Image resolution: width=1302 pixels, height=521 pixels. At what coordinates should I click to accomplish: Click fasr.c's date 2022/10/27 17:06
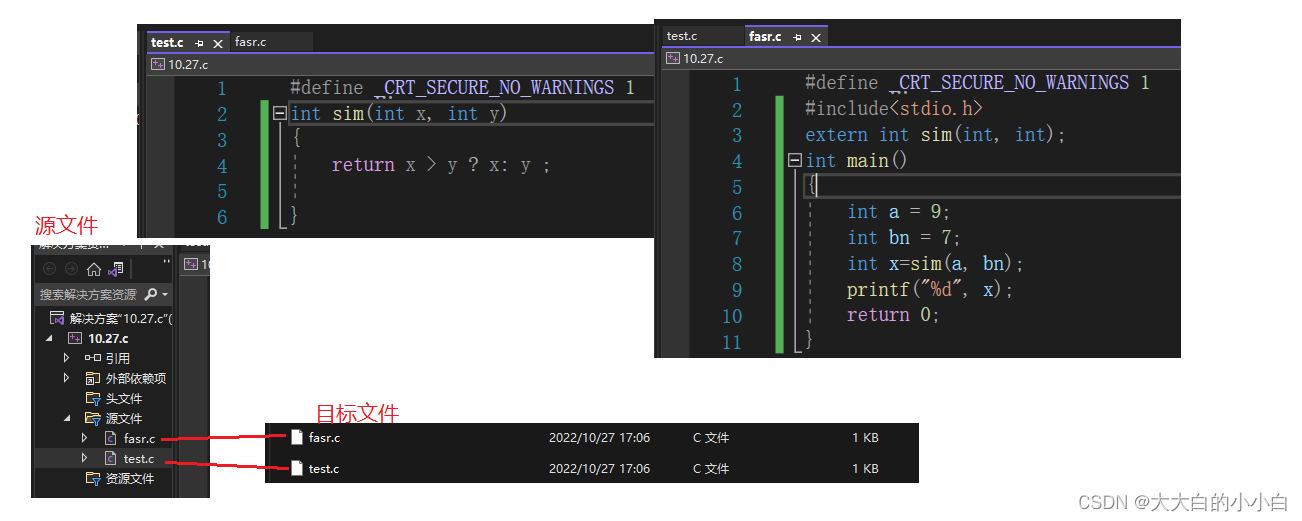coord(599,437)
